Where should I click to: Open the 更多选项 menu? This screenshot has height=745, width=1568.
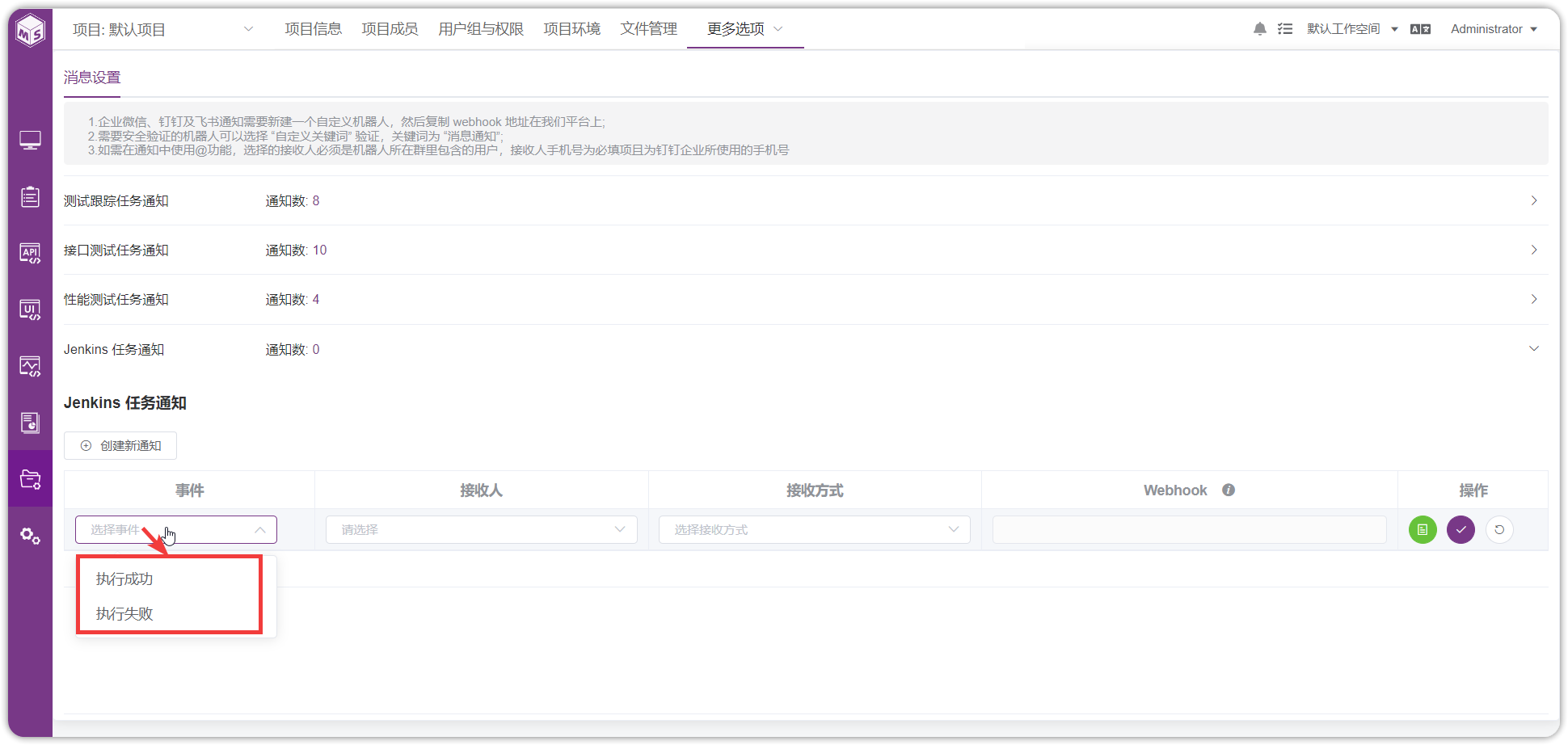coord(745,29)
